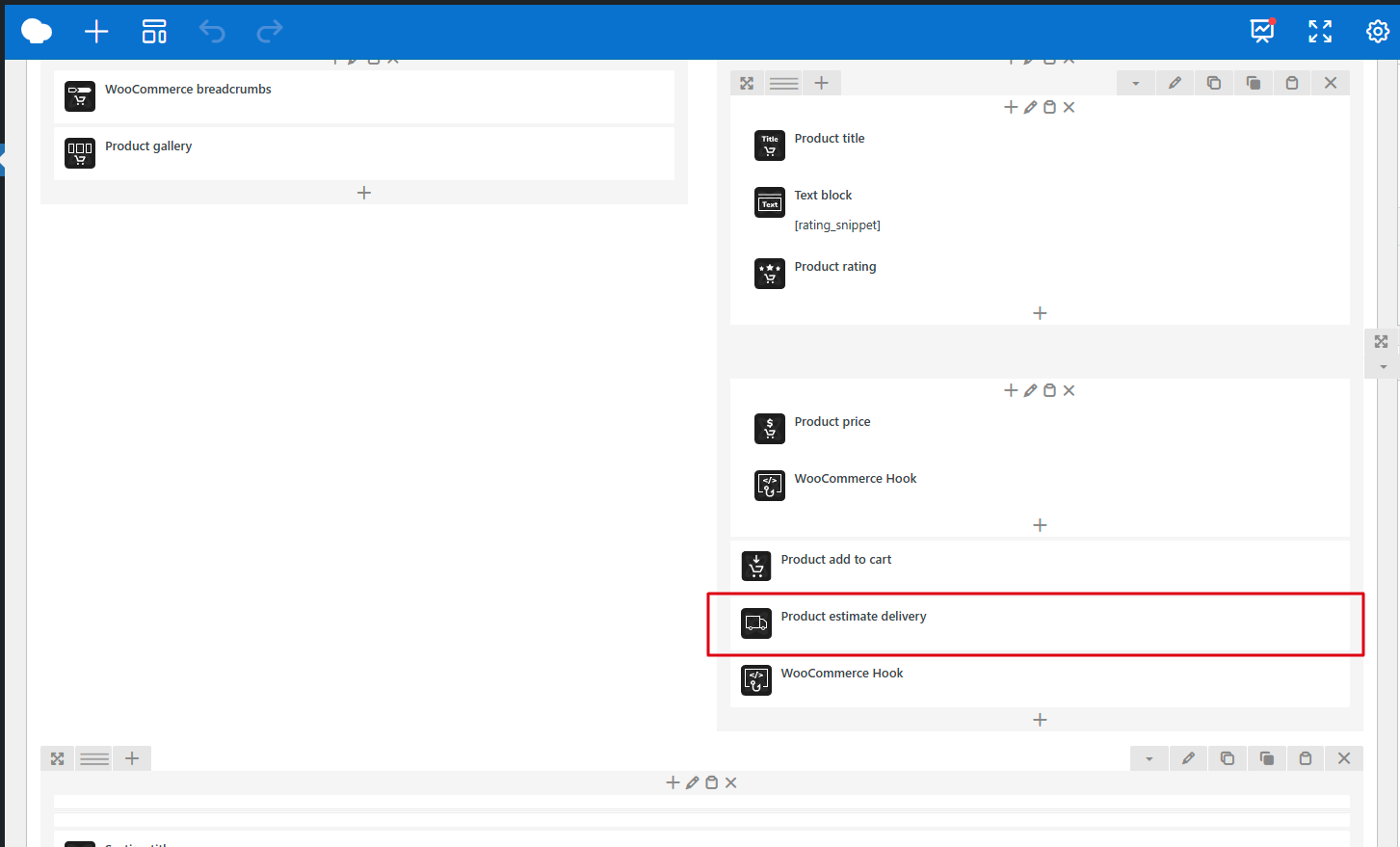
Task: Click the Product rating stars icon
Action: click(770, 274)
